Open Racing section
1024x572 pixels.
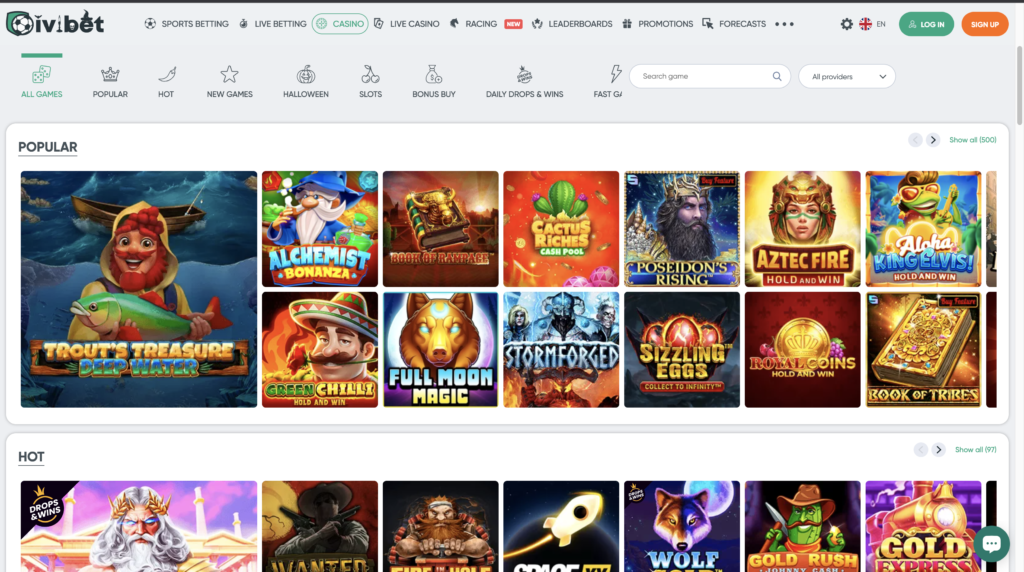tap(474, 24)
